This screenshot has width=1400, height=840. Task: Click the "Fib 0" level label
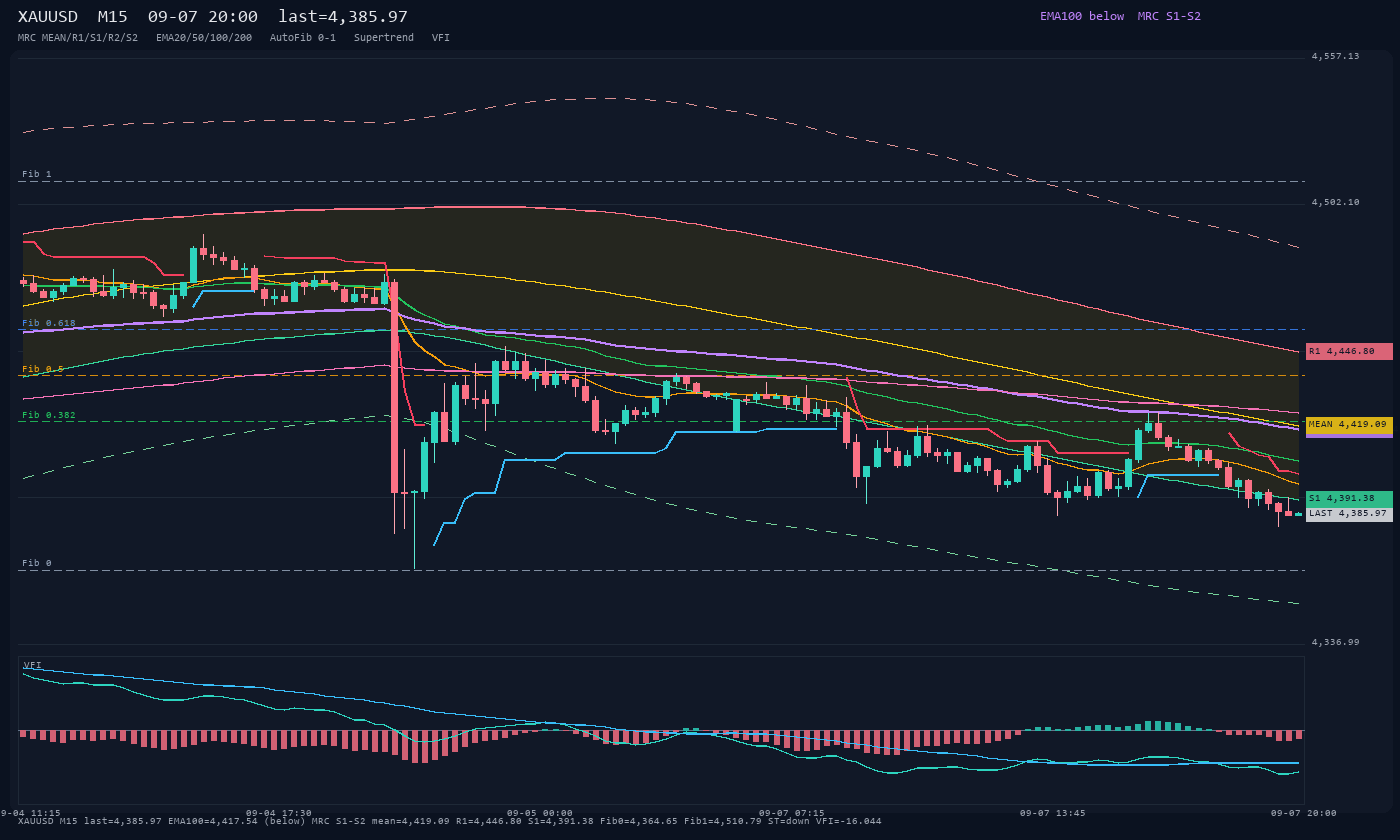coord(37,563)
